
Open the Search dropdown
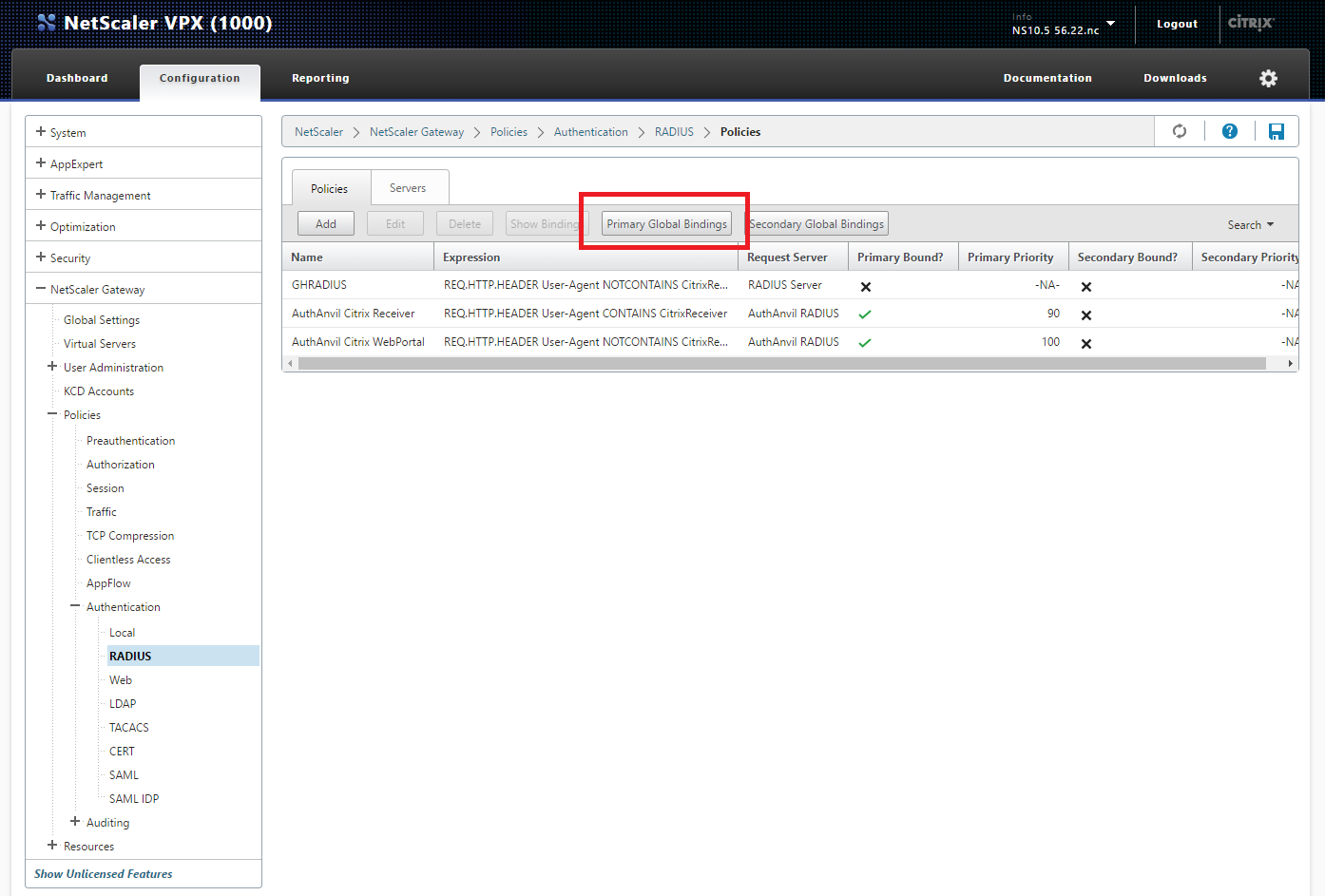(x=1250, y=225)
